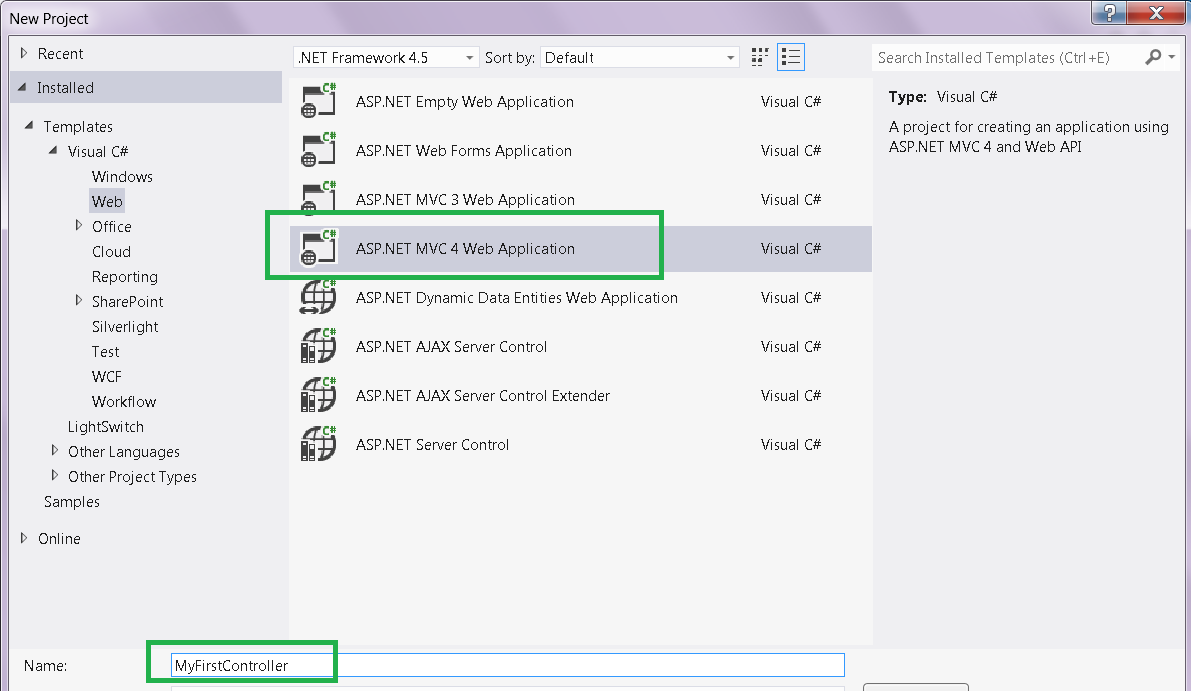Select the Silverlight template category
This screenshot has width=1191, height=691.
(x=125, y=327)
